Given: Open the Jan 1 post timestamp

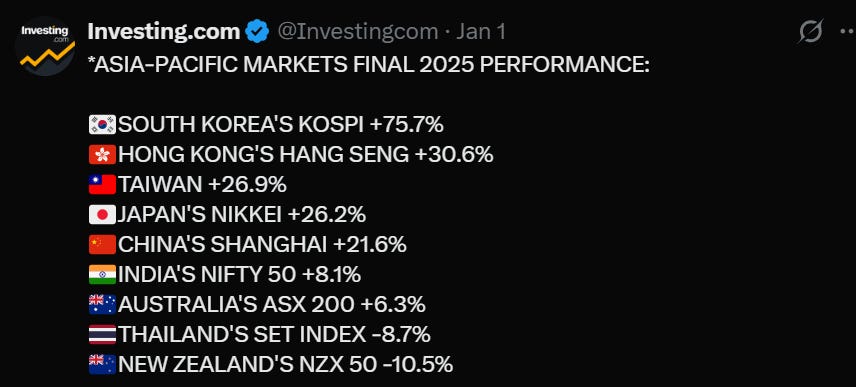Looking at the screenshot, I should (480, 32).
